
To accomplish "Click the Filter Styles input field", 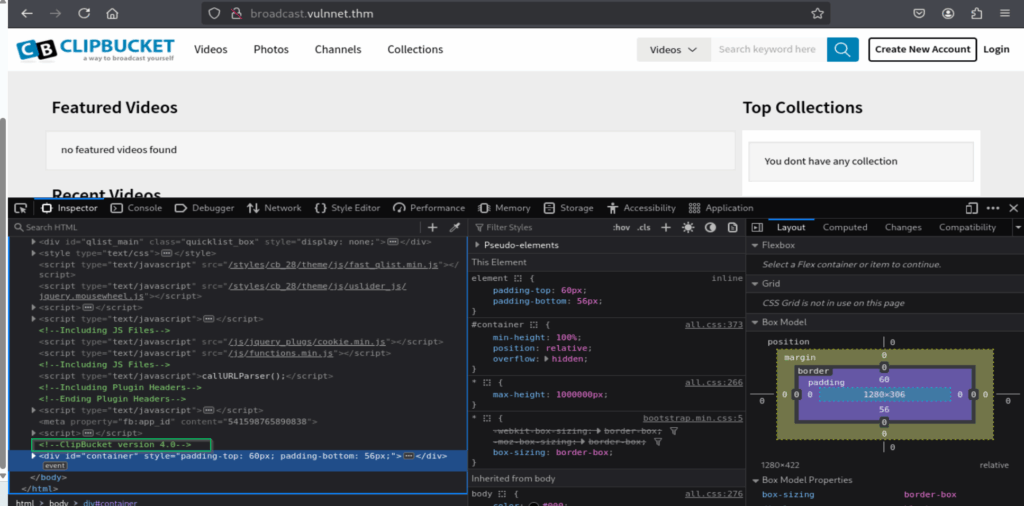I will (x=539, y=227).
